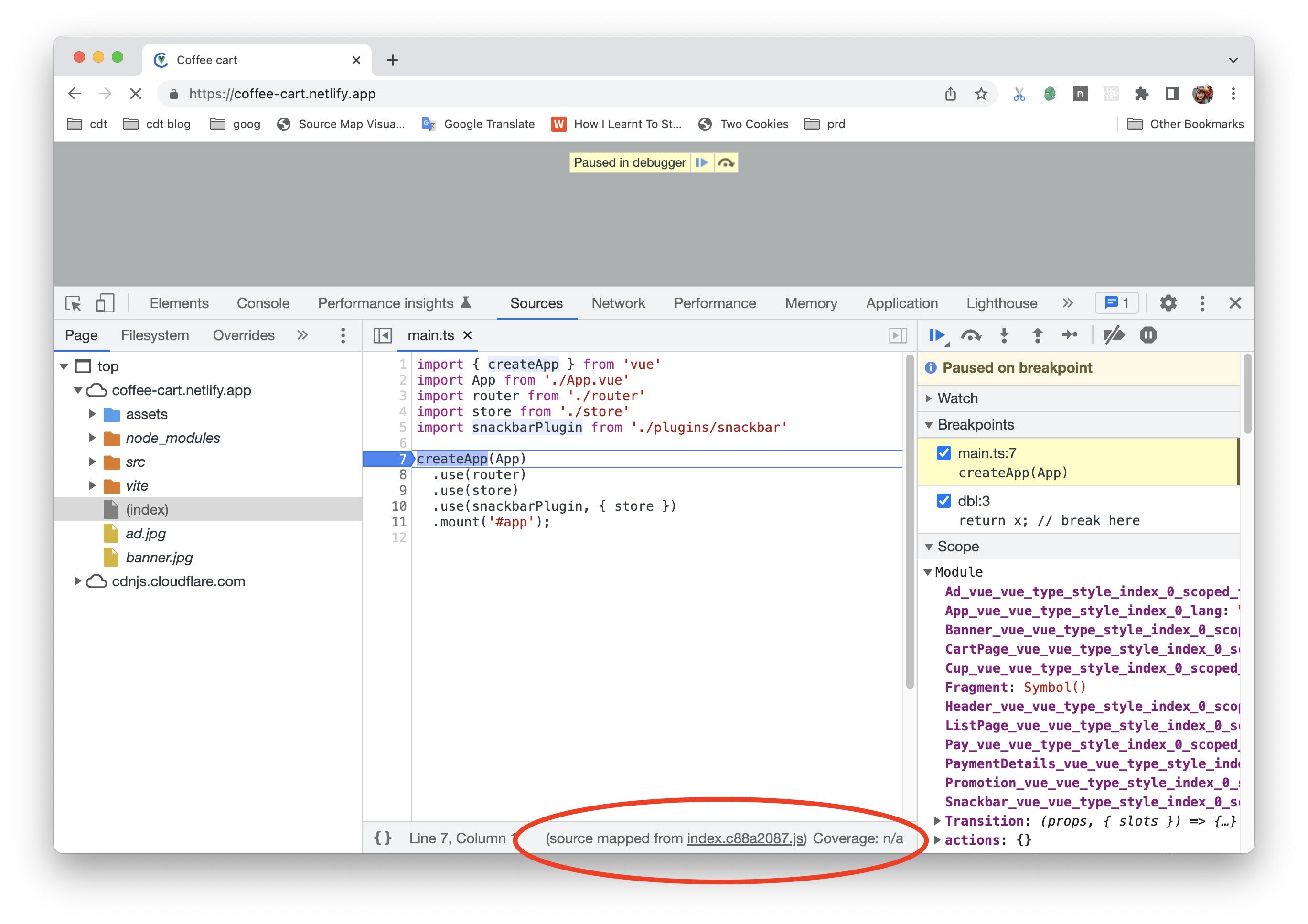1308x924 pixels.
Task: Click the step over next function icon
Action: tap(970, 335)
